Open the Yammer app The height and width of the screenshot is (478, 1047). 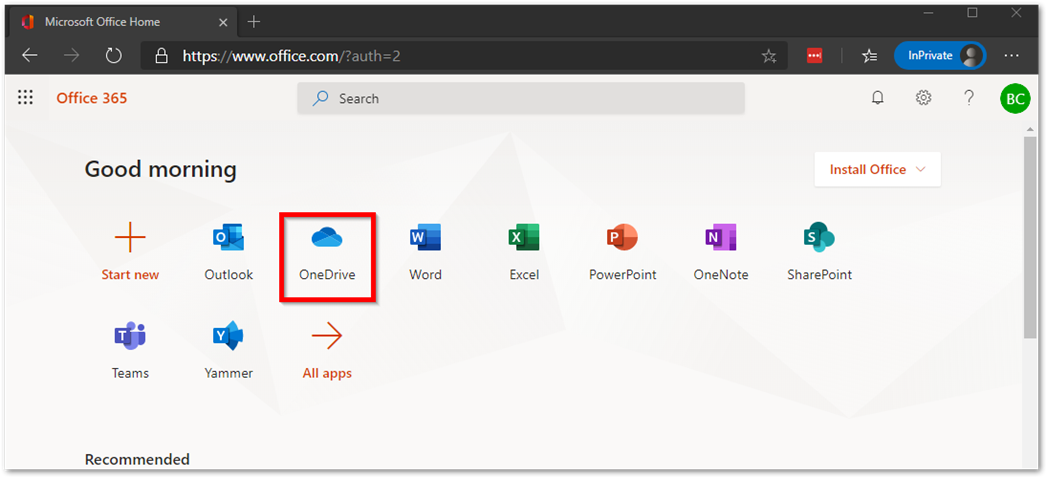pyautogui.click(x=229, y=351)
